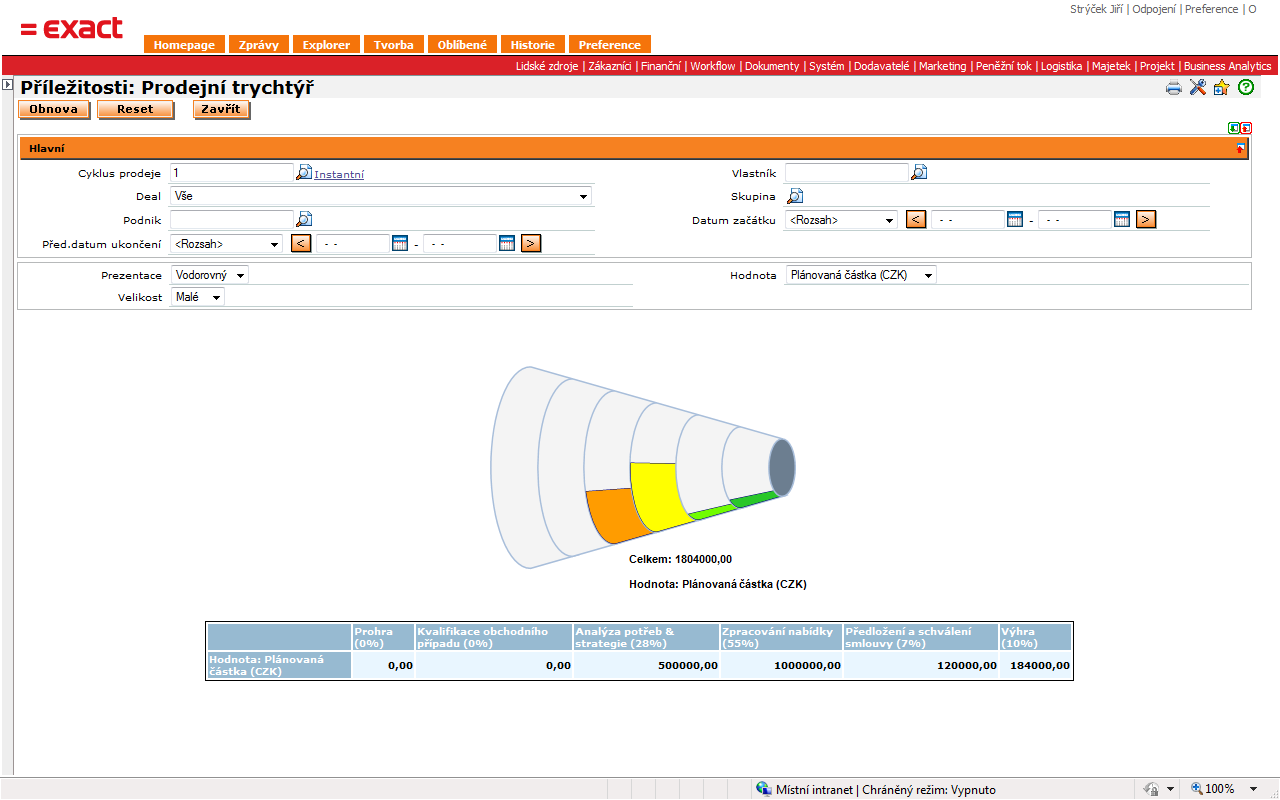Click the Cyklus prodeje input field

coord(232,173)
